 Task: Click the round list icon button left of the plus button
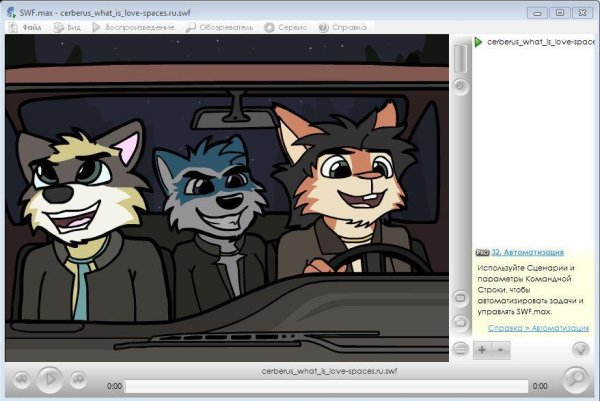tap(460, 349)
